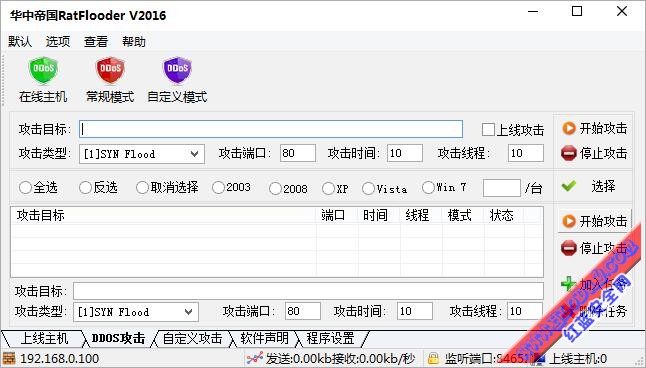Select the 自定义模式 purple shield toolbar icon
Screen dimensions: 646x368
178,70
